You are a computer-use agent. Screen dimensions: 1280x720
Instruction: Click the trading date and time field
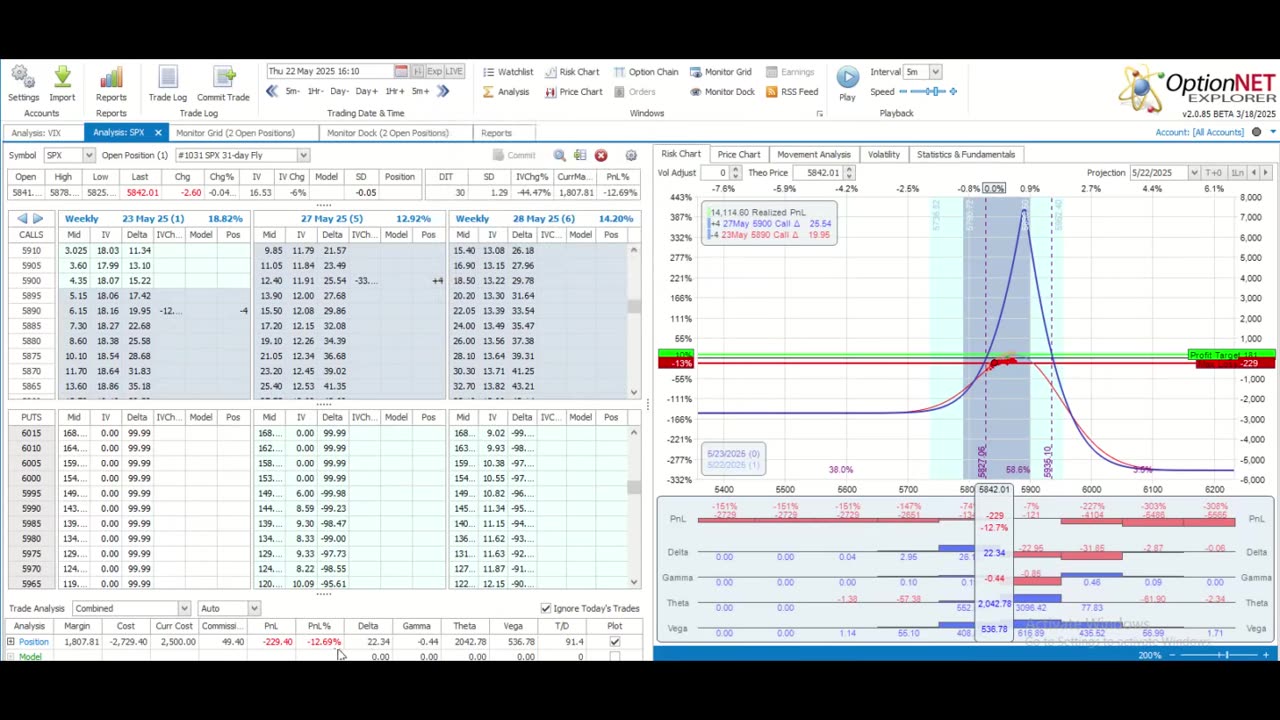[329, 72]
